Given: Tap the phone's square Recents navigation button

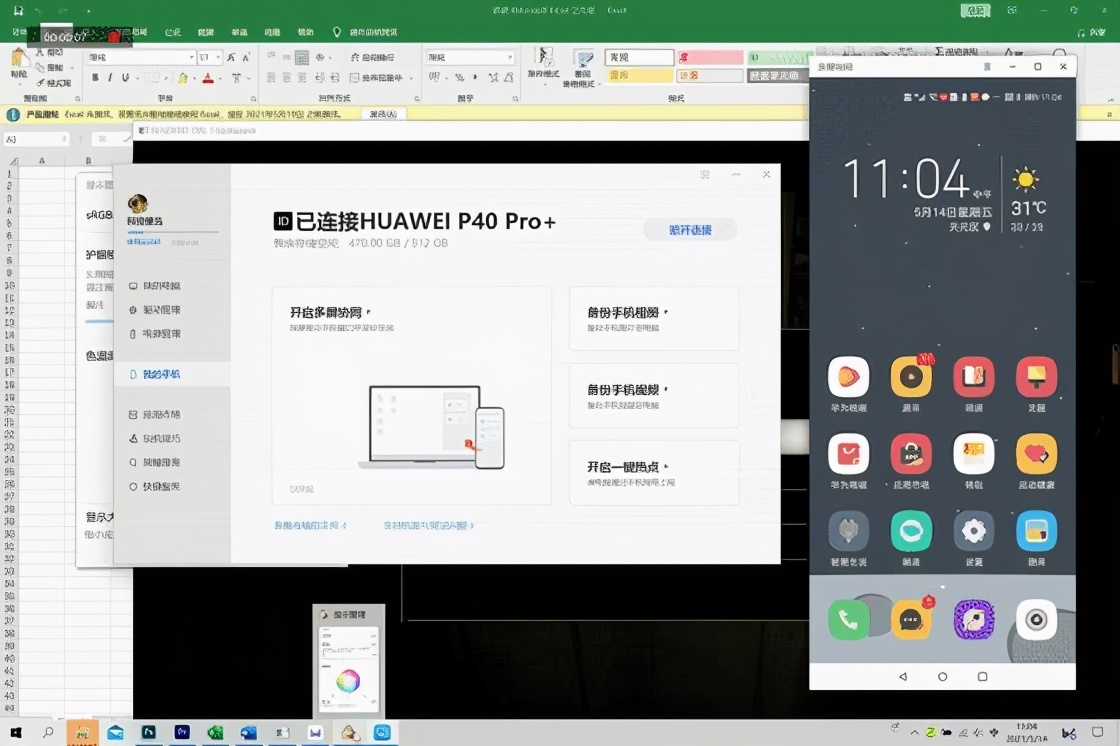Looking at the screenshot, I should [982, 676].
